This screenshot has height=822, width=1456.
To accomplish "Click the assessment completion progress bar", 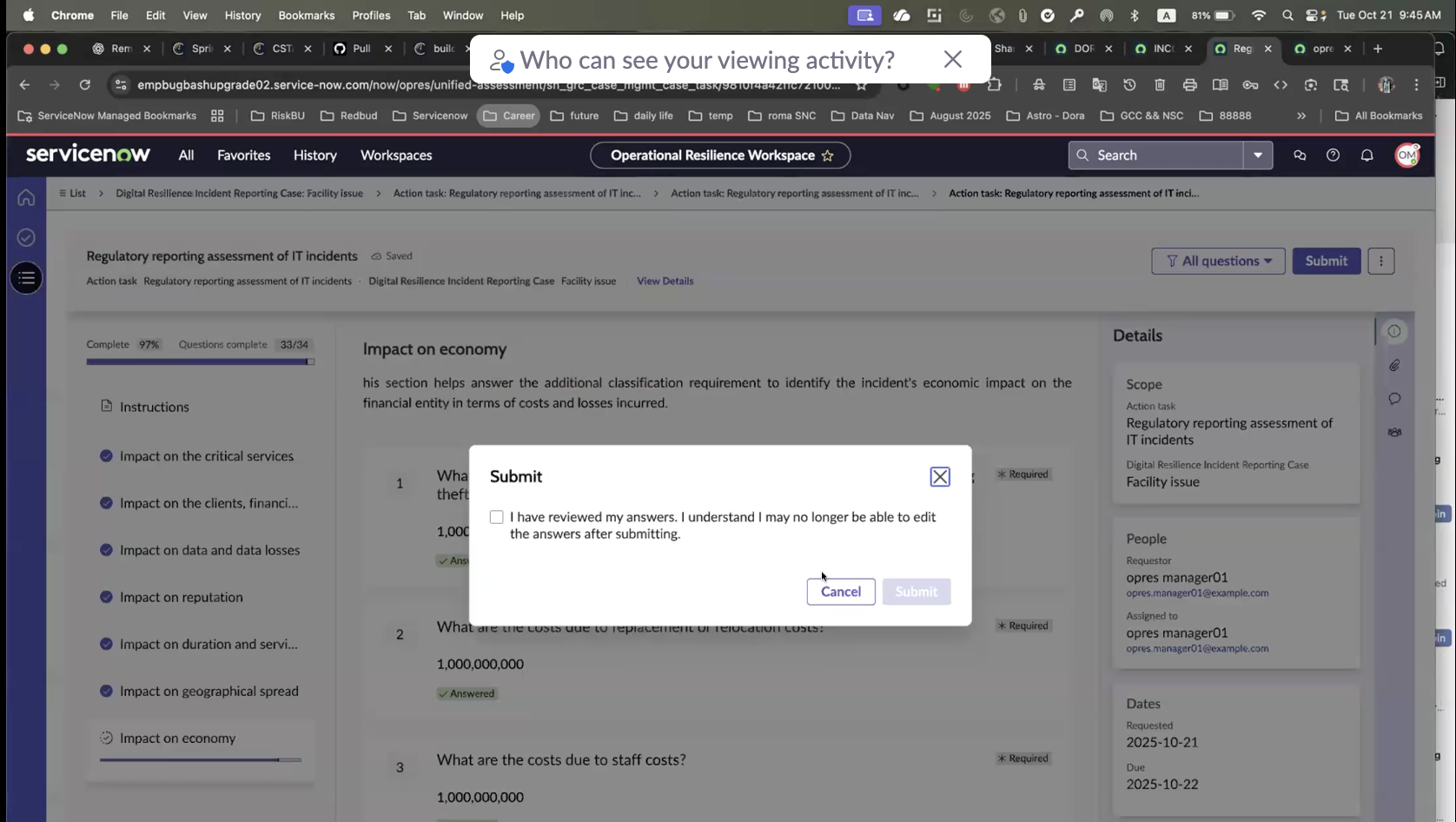I will pyautogui.click(x=201, y=361).
